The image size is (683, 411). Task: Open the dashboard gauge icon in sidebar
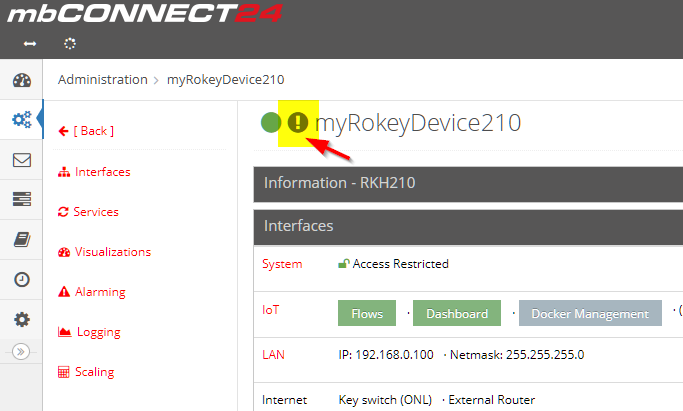click(x=22, y=80)
